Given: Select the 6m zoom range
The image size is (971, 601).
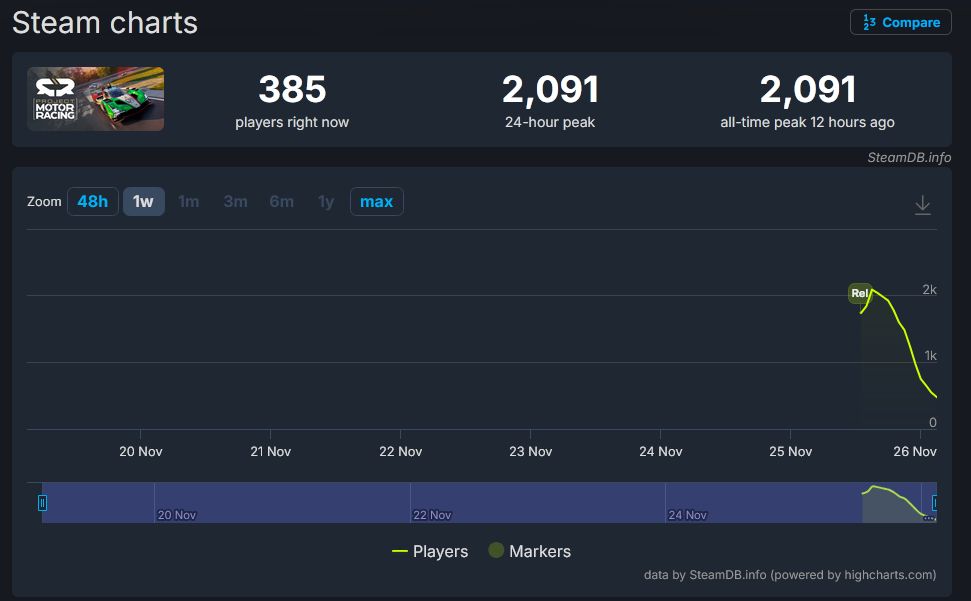Looking at the screenshot, I should [x=281, y=201].
